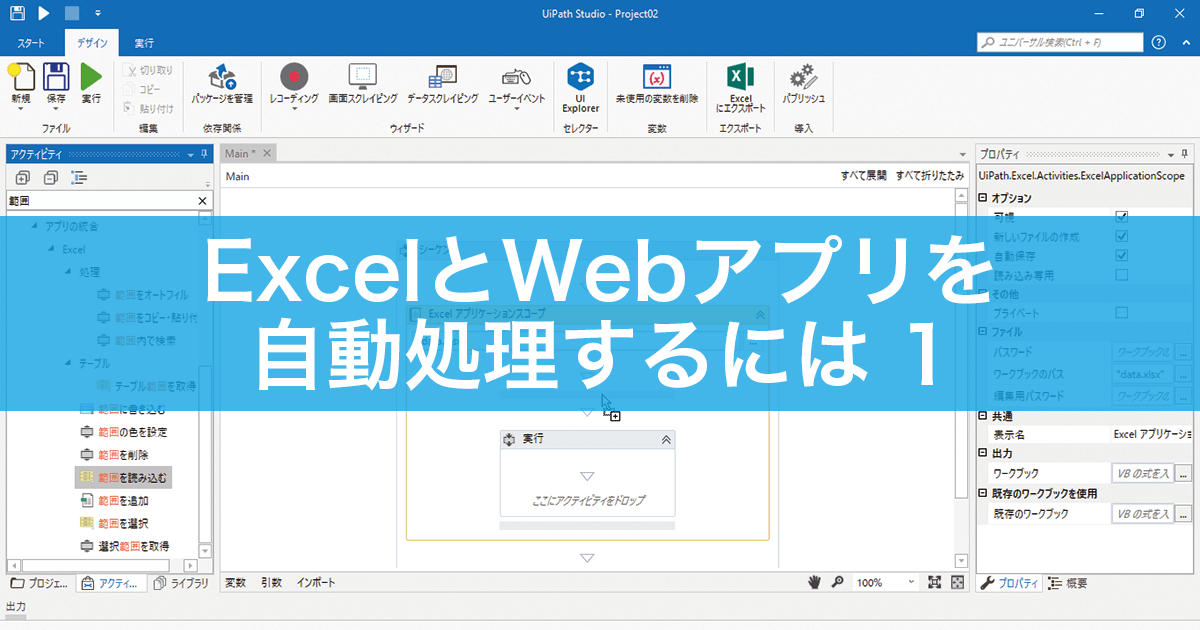Open the dropdown arrow under 新規
The image size is (1200, 630).
(21, 108)
